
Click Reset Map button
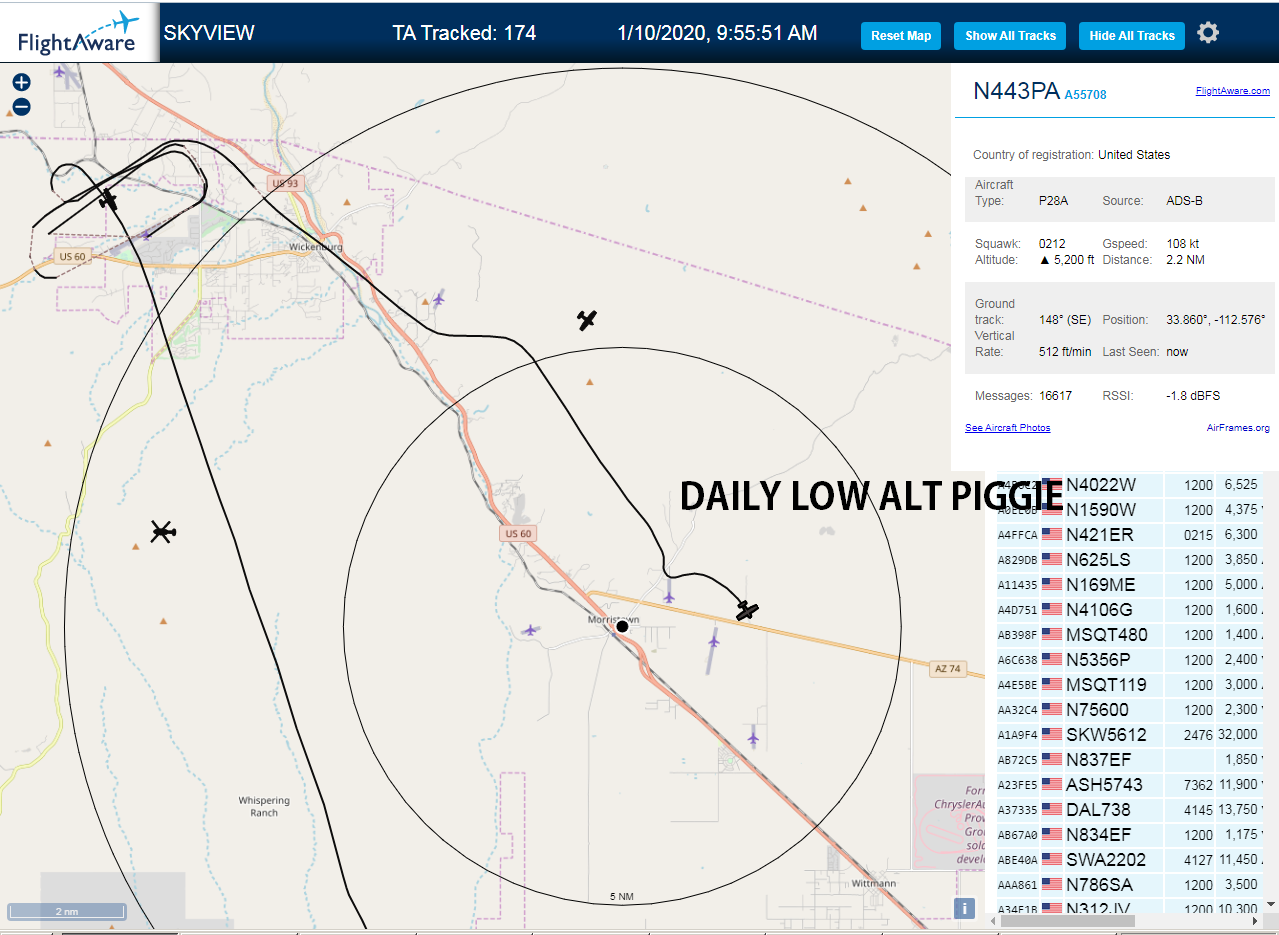(901, 36)
